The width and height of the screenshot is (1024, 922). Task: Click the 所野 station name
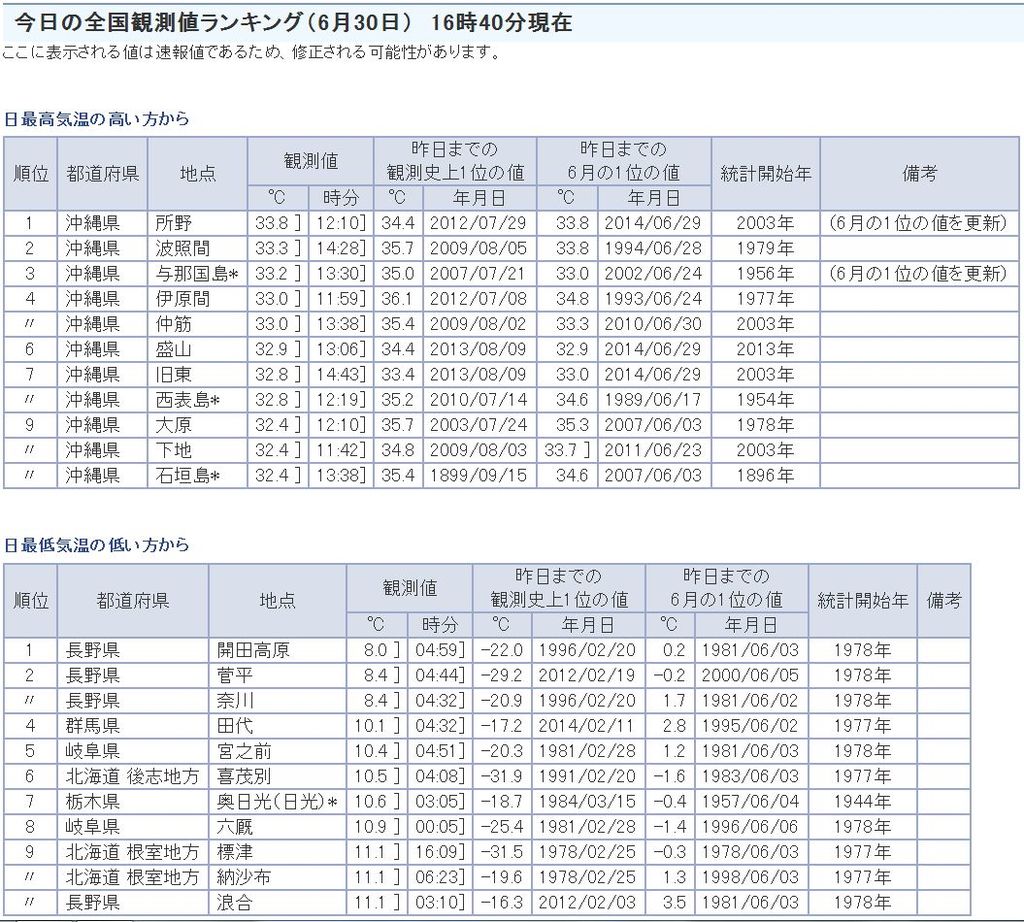[x=173, y=223]
